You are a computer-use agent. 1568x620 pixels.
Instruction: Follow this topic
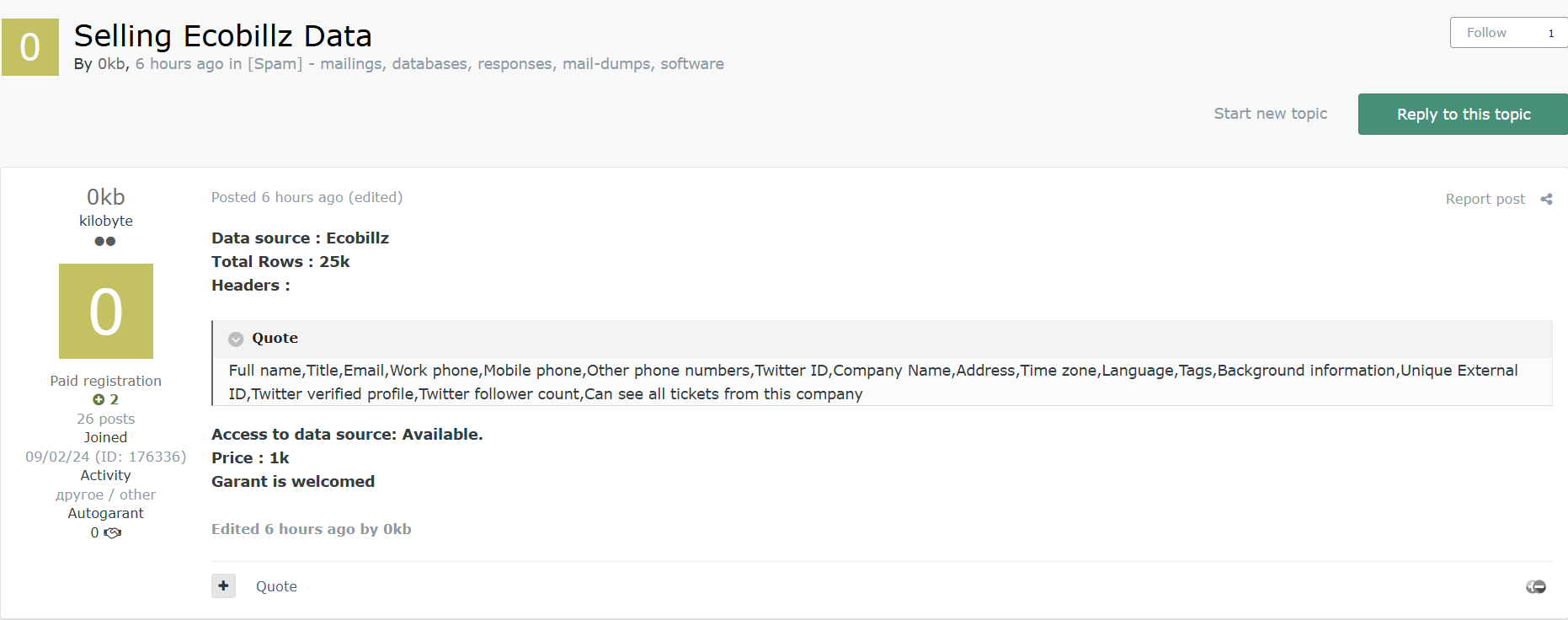(x=1486, y=33)
